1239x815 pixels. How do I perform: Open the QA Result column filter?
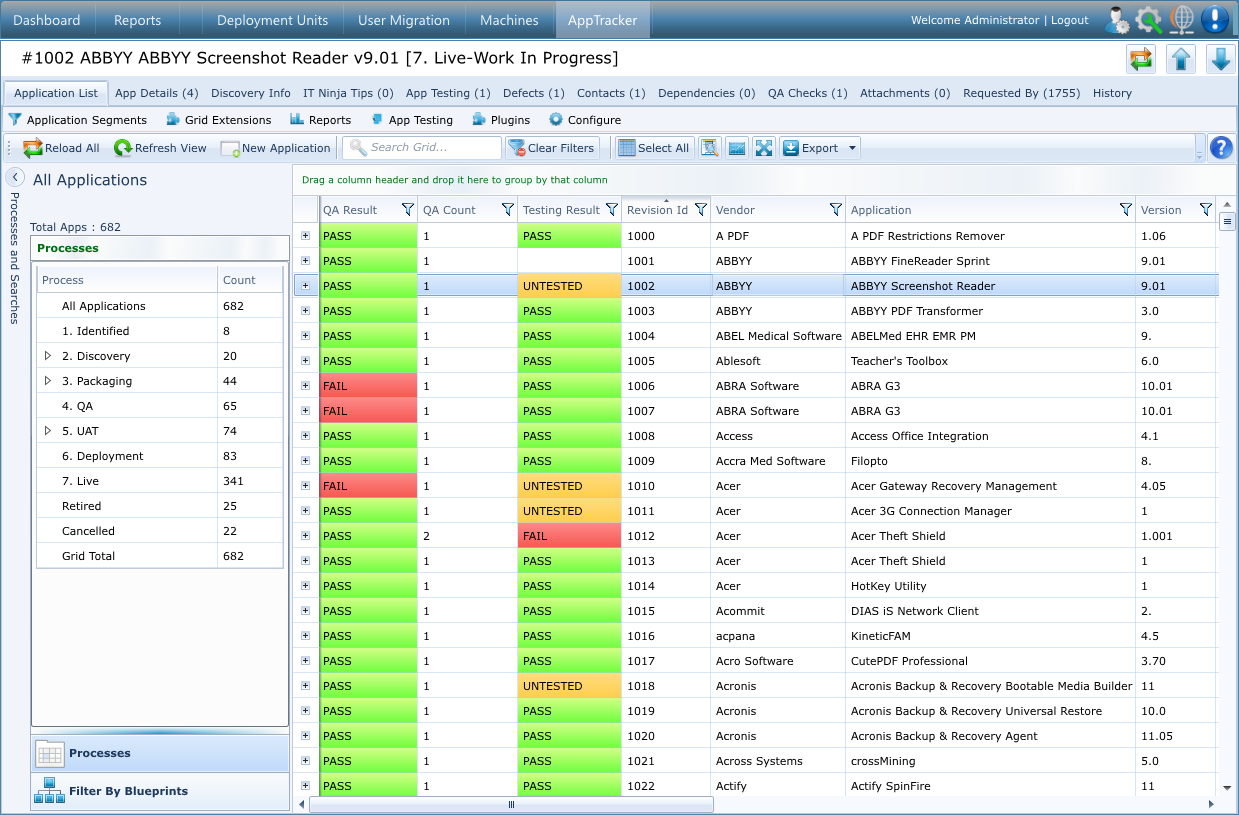[x=407, y=210]
